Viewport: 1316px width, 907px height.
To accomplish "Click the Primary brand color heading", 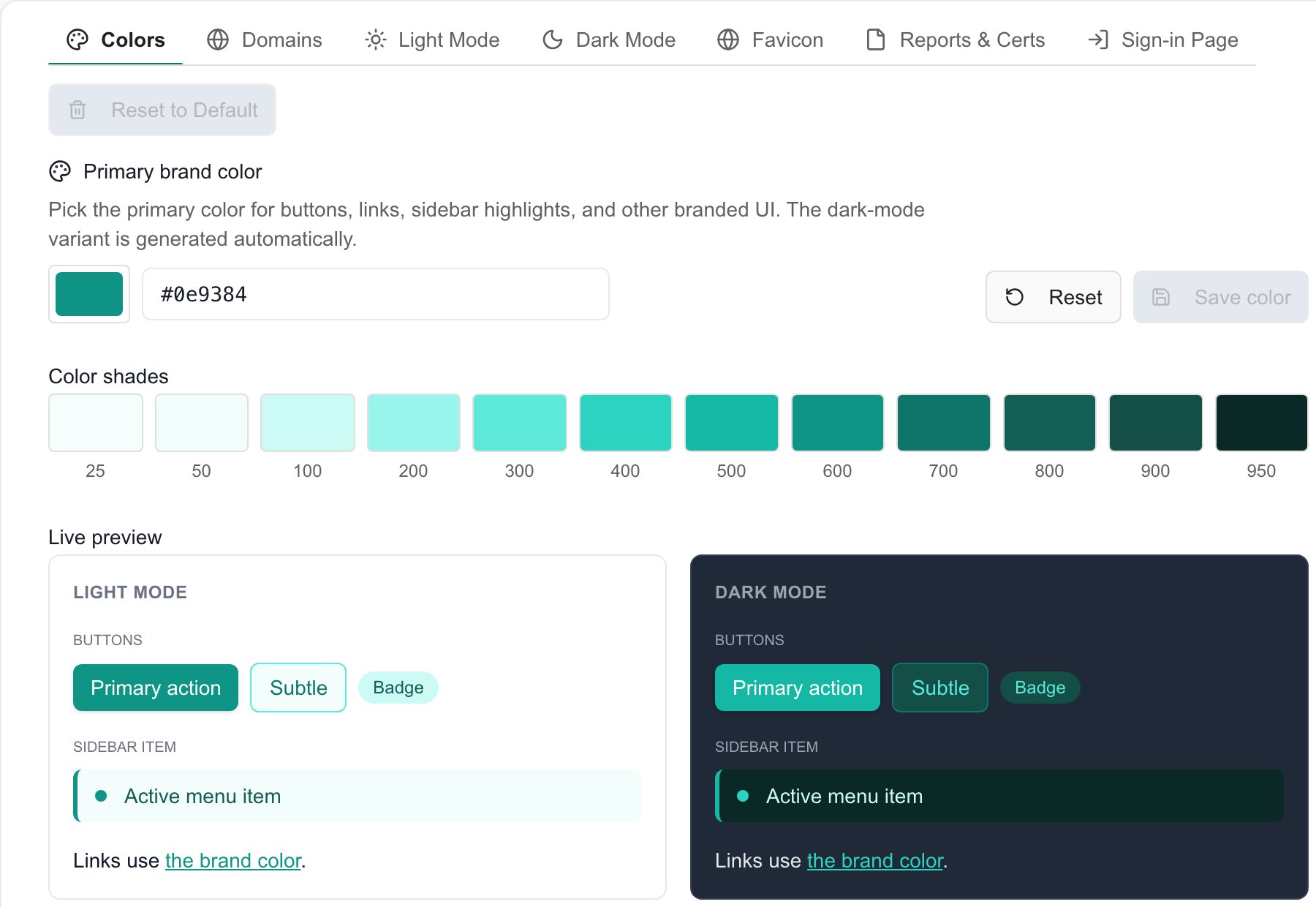I will tap(173, 172).
